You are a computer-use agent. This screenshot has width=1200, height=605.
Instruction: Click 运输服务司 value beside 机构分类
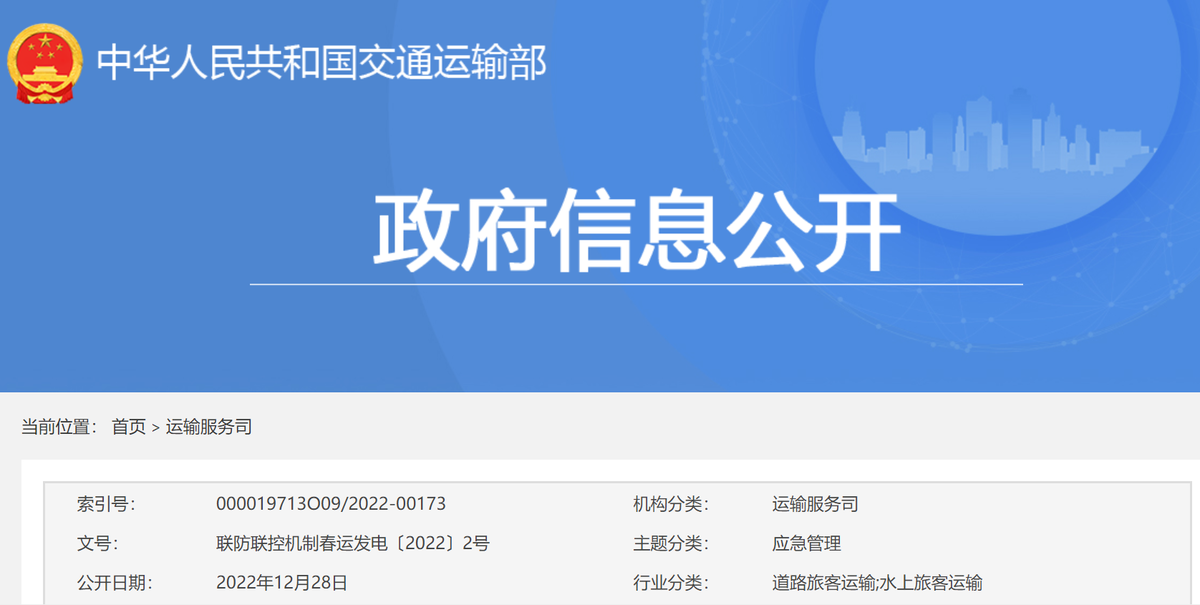tap(815, 504)
